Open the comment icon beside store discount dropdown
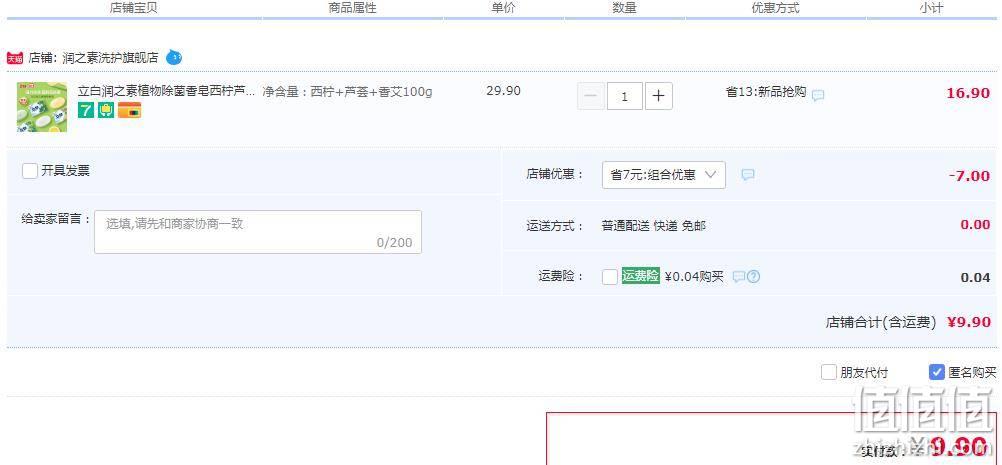This screenshot has width=1002, height=465. click(748, 175)
